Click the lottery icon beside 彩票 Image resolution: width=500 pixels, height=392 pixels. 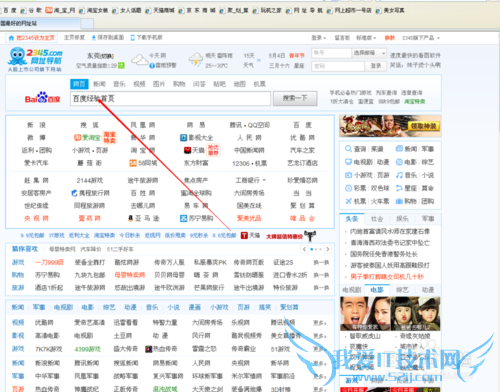tap(348, 188)
